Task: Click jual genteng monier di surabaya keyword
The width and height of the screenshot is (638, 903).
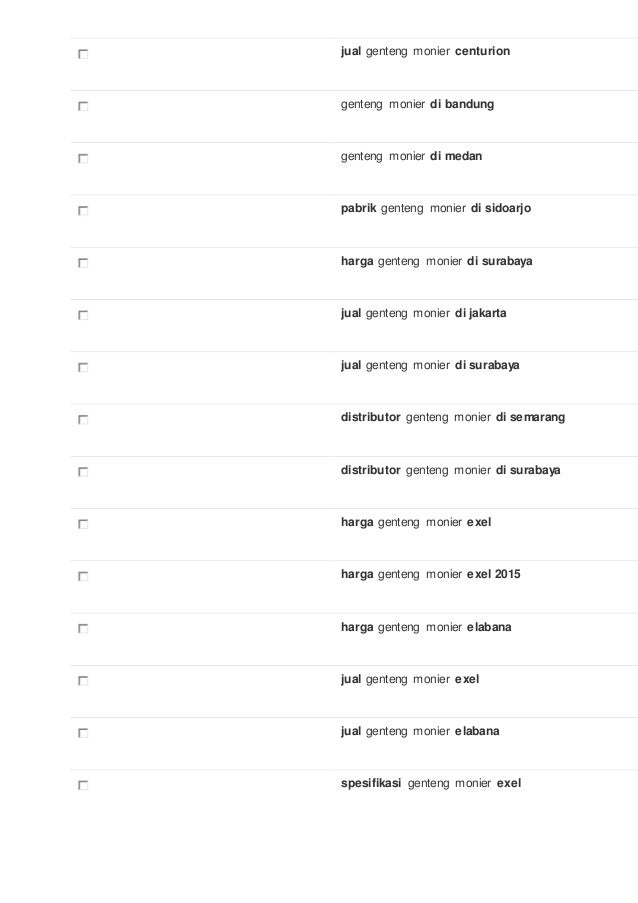Action: [x=430, y=365]
